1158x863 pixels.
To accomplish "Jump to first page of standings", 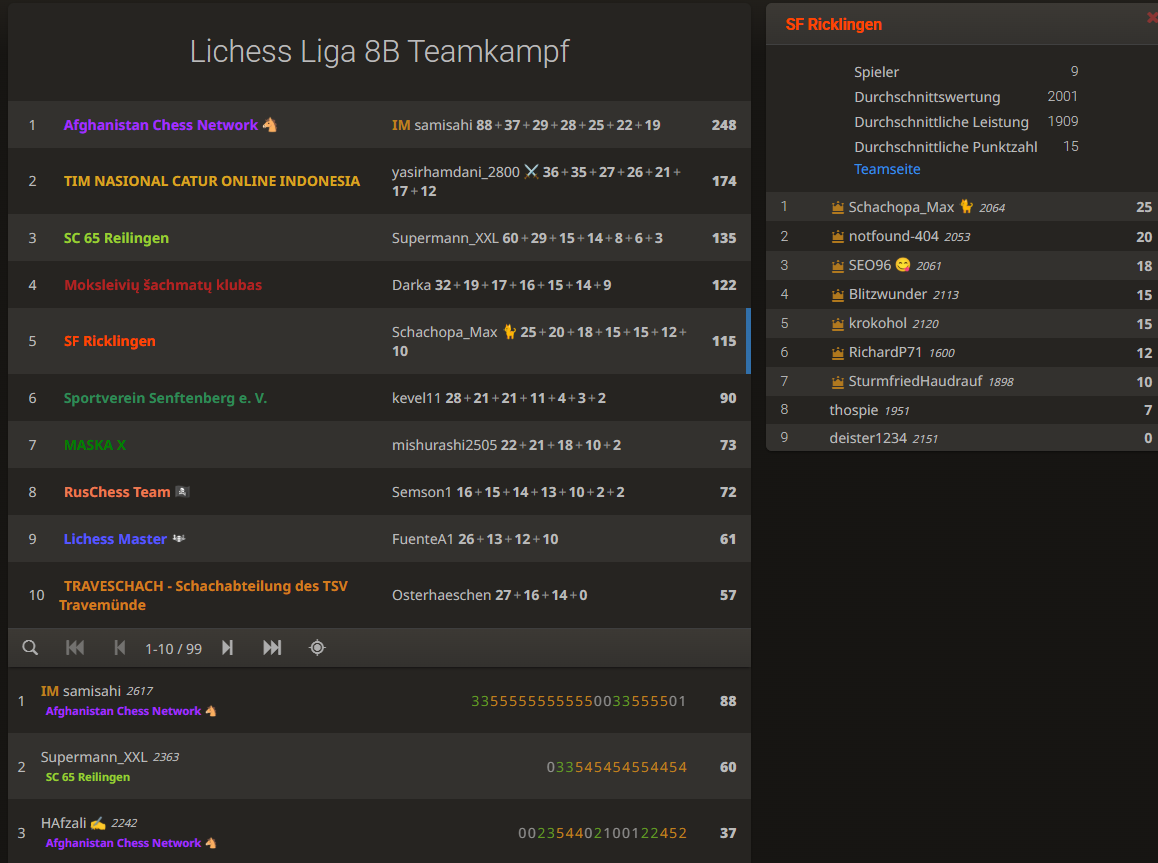I will 75,647.
